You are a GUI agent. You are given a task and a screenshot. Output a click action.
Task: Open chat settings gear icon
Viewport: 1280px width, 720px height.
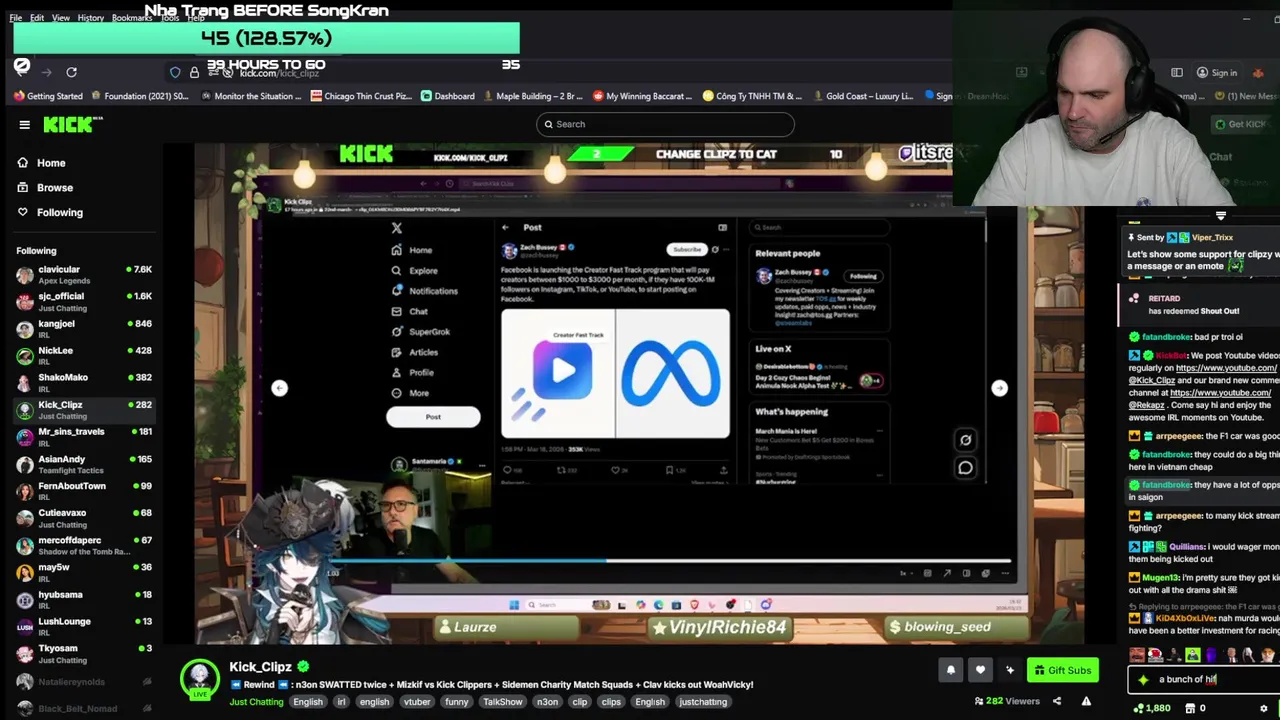1263,708
